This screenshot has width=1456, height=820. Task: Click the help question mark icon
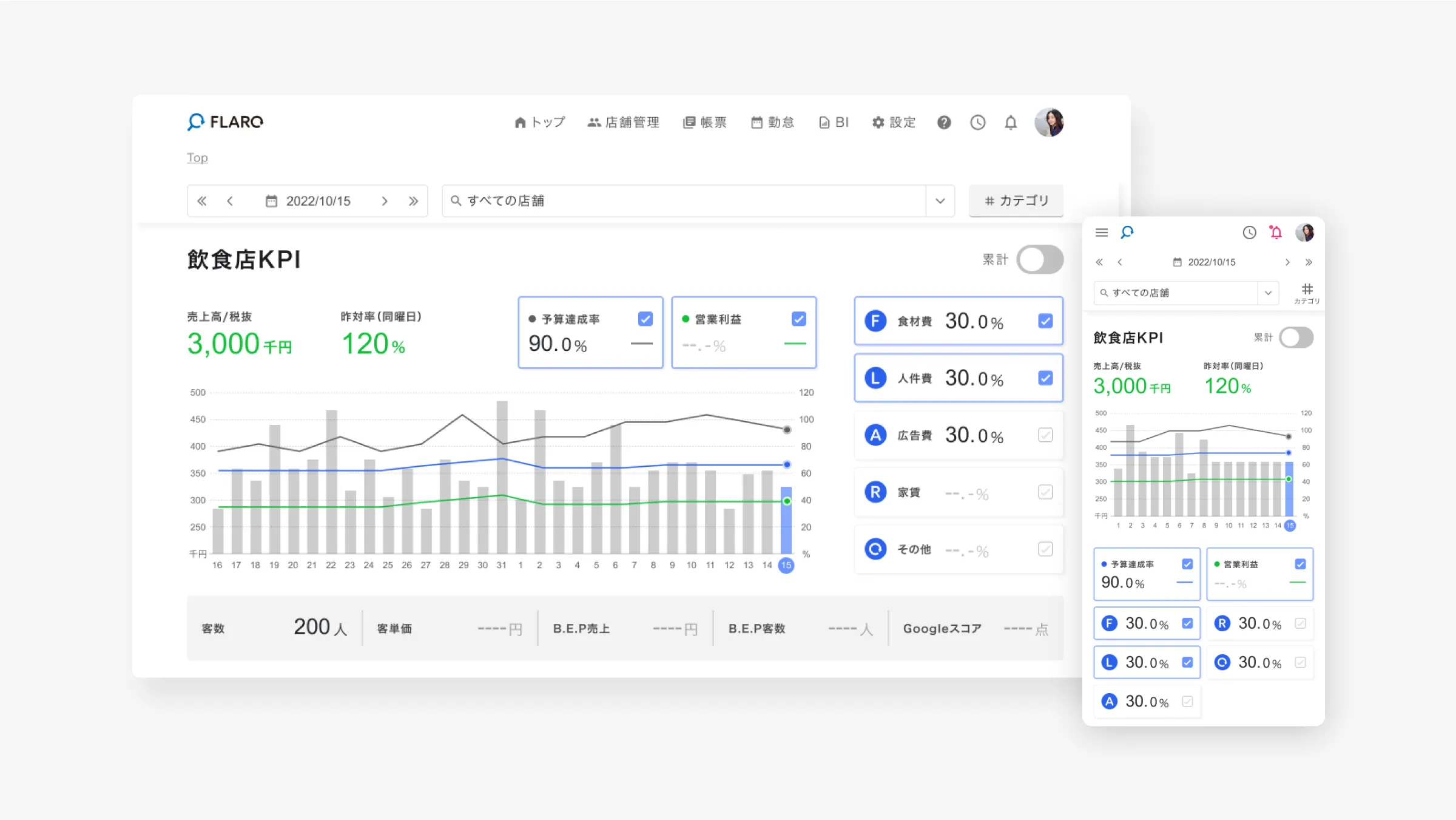click(944, 123)
